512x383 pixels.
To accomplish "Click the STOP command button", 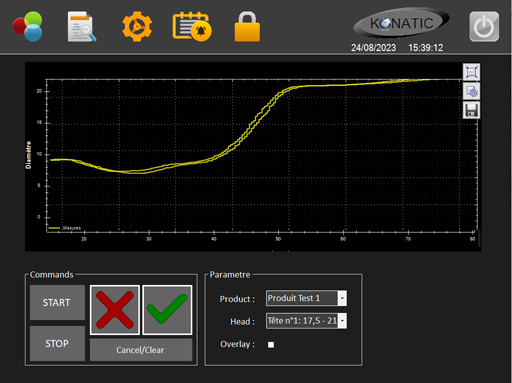I will 57,343.
